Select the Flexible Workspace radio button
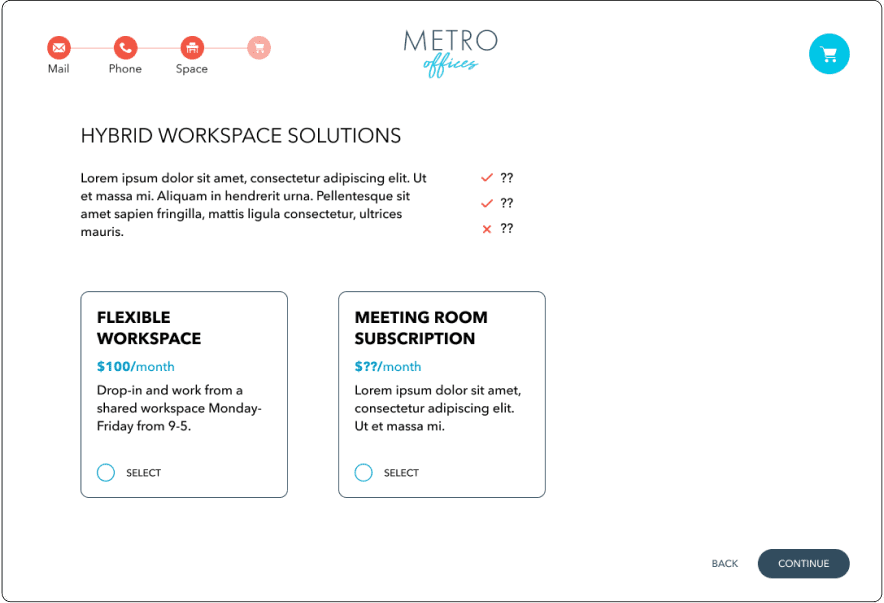884x603 pixels. (x=106, y=472)
